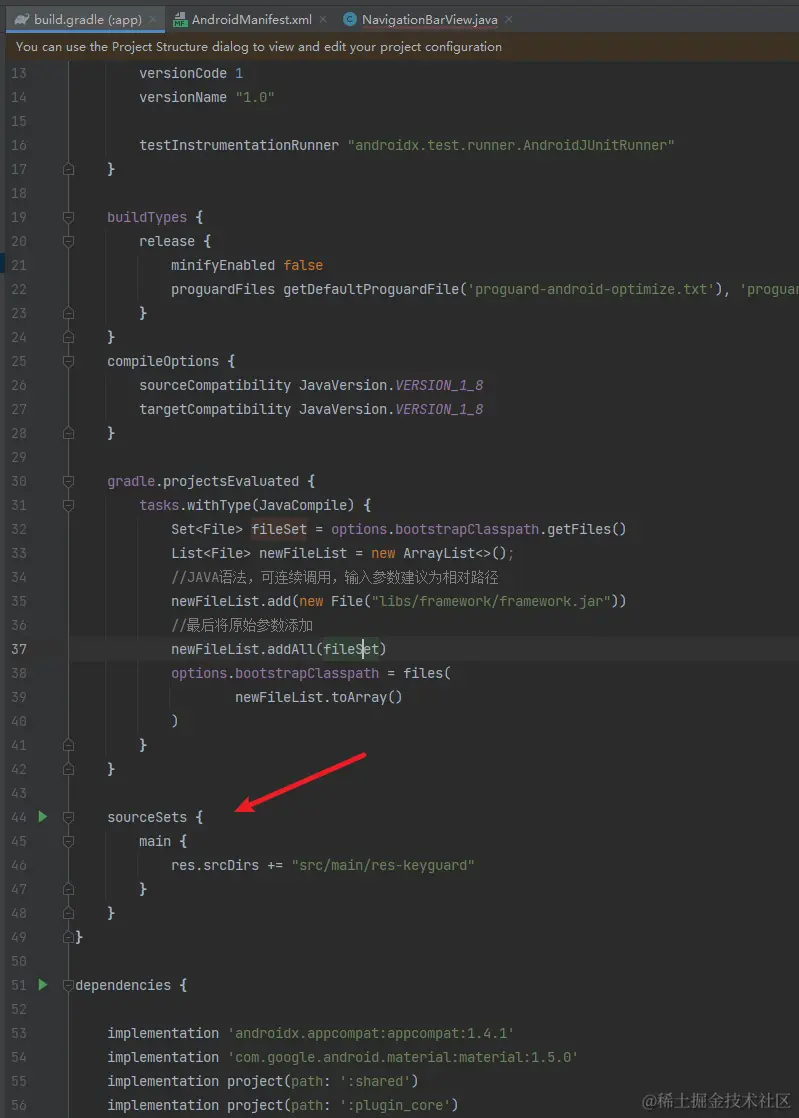Screen dimensions: 799x1118
Task: Click the AndroidJUnitRunner string value
Action: (x=511, y=145)
